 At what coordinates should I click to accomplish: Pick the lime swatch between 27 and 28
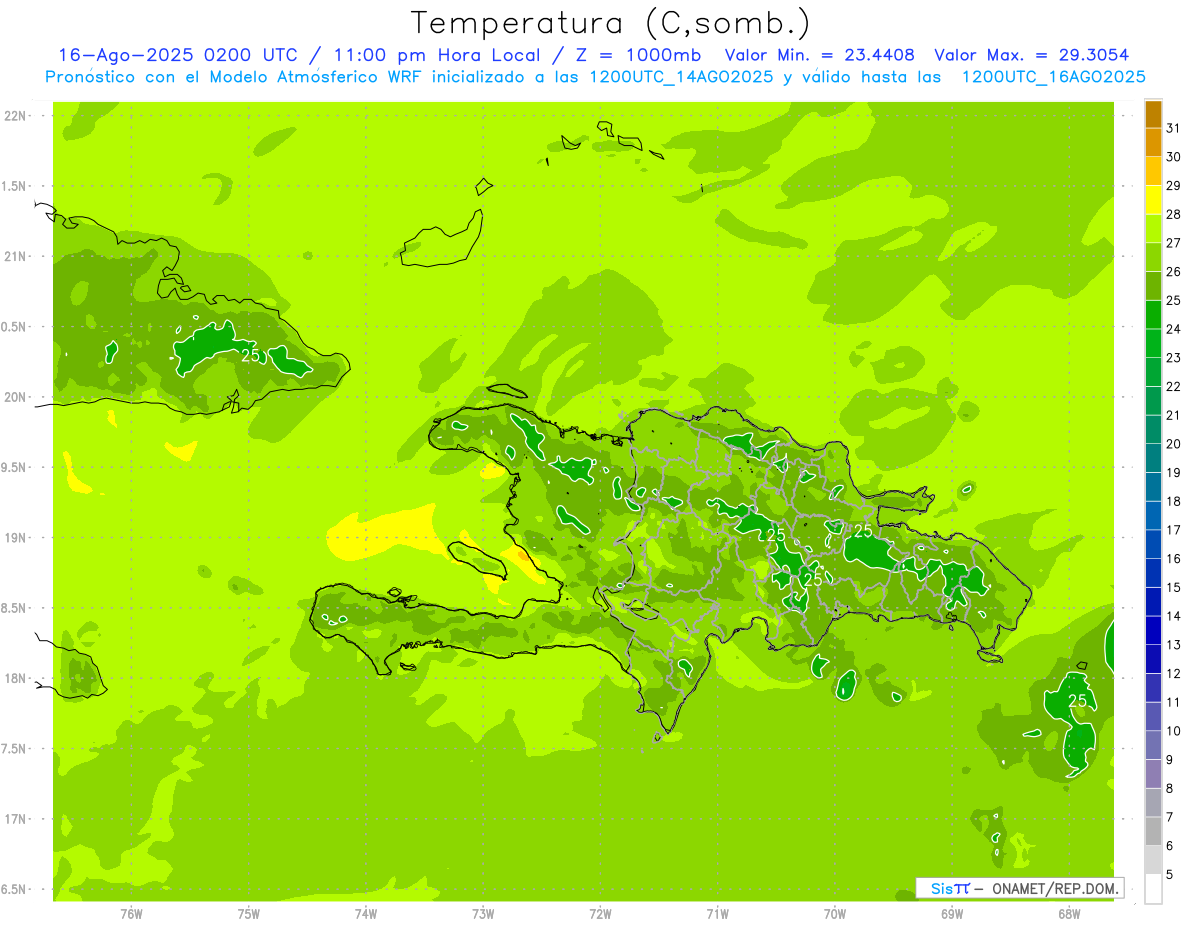[x=1153, y=229]
